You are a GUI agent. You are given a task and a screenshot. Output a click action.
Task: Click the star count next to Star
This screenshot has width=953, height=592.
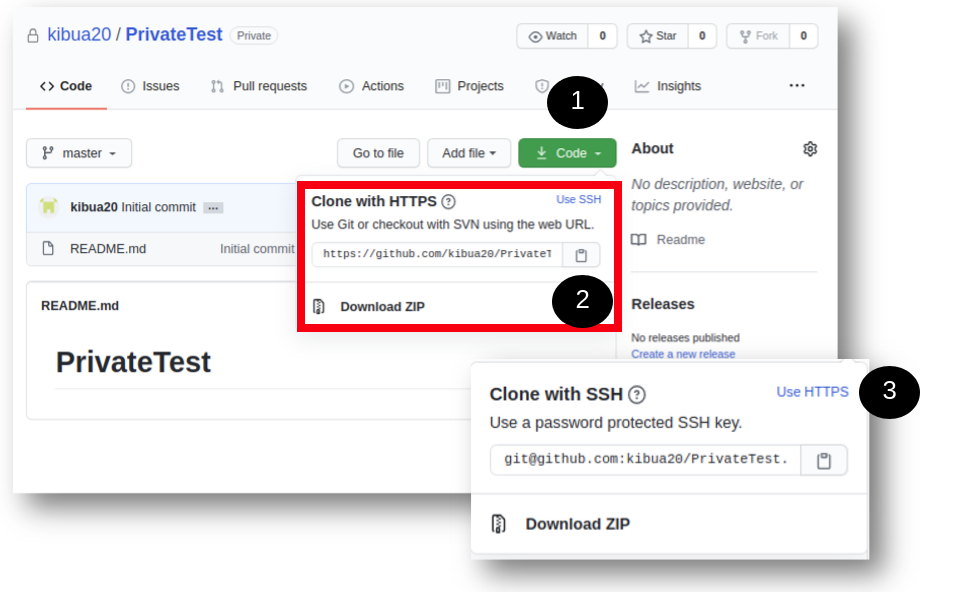702,36
